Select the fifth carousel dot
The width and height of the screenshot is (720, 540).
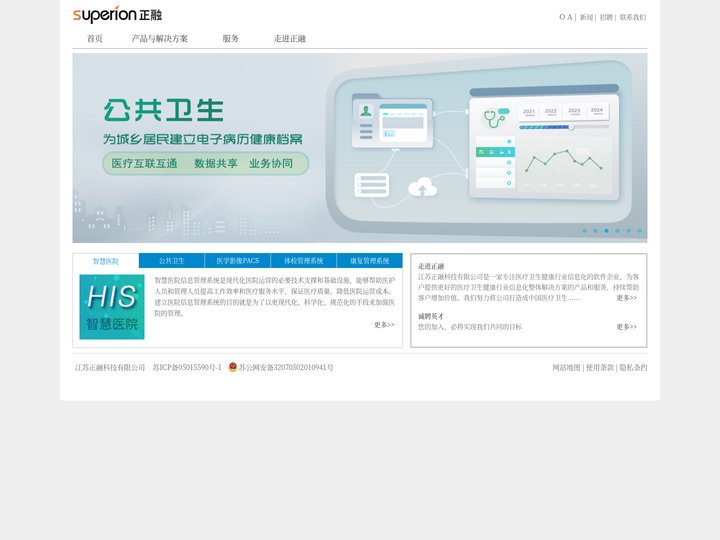click(629, 231)
